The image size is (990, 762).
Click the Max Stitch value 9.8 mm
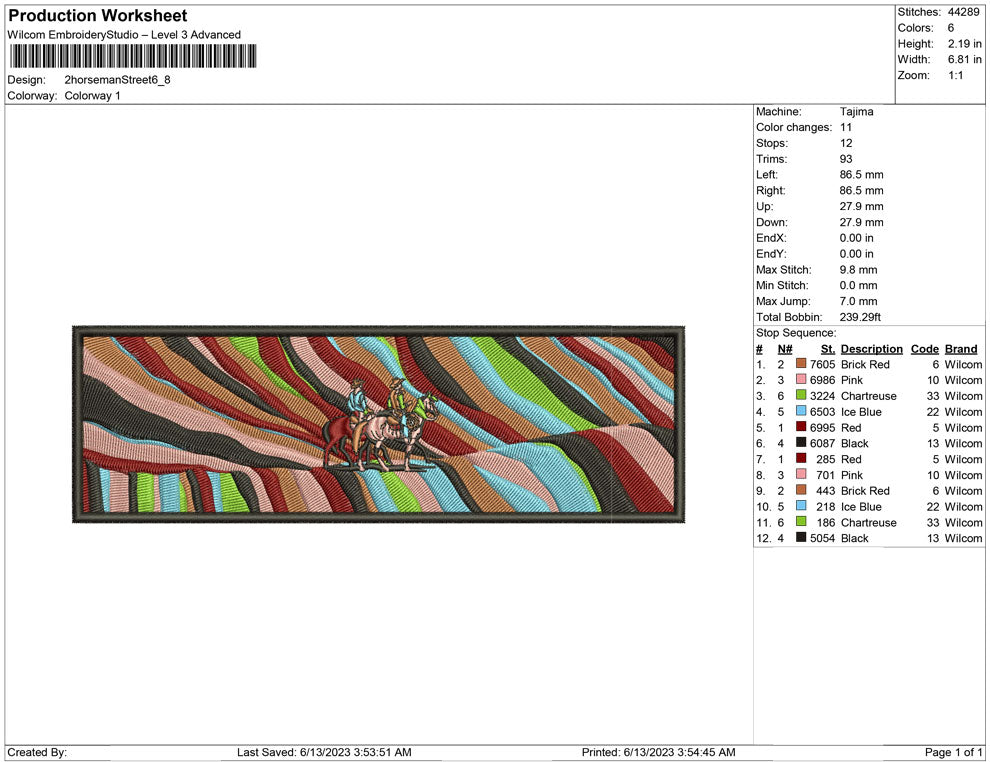click(859, 269)
